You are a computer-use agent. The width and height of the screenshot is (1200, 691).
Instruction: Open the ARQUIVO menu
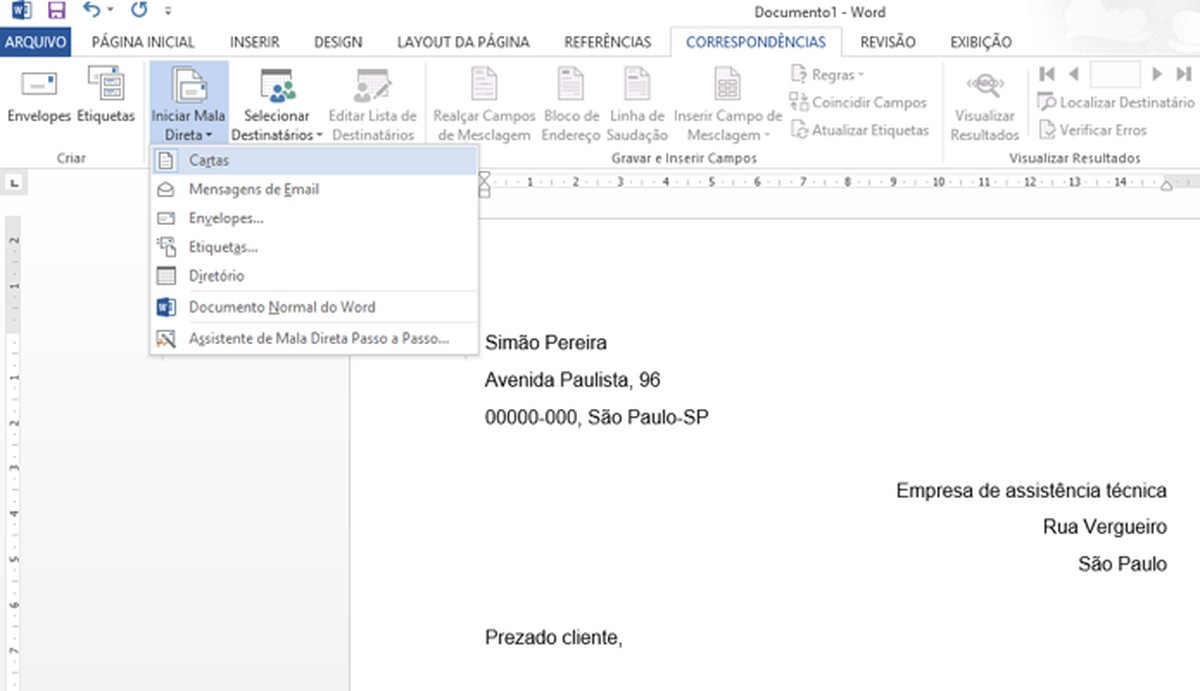coord(36,42)
